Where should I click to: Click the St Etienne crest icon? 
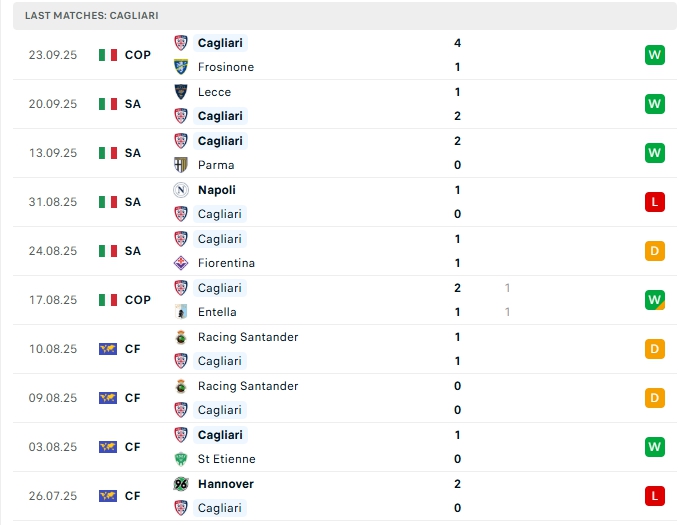point(181,459)
